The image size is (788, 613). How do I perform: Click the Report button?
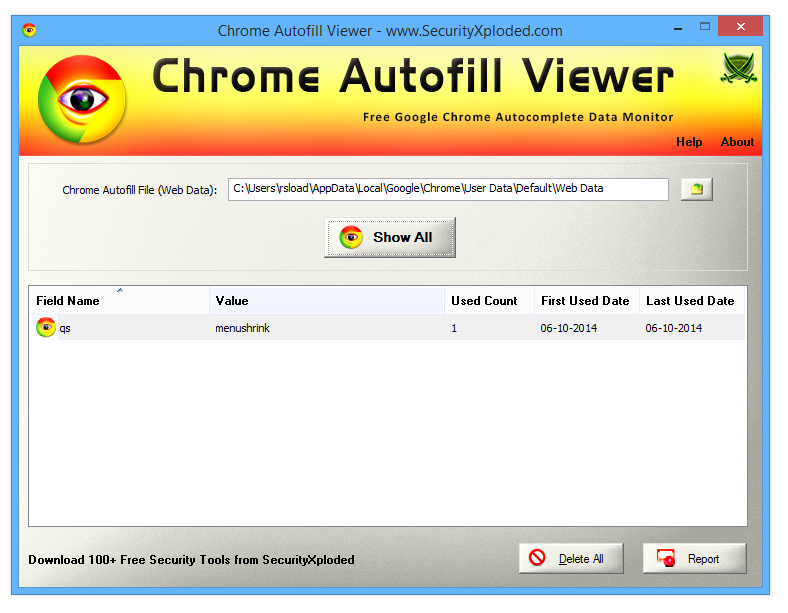pyautogui.click(x=695, y=558)
